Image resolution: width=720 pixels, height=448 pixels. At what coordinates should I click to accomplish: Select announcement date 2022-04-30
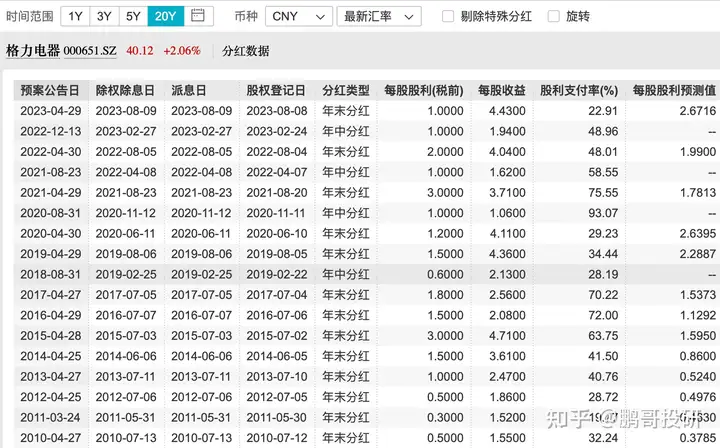click(x=51, y=152)
